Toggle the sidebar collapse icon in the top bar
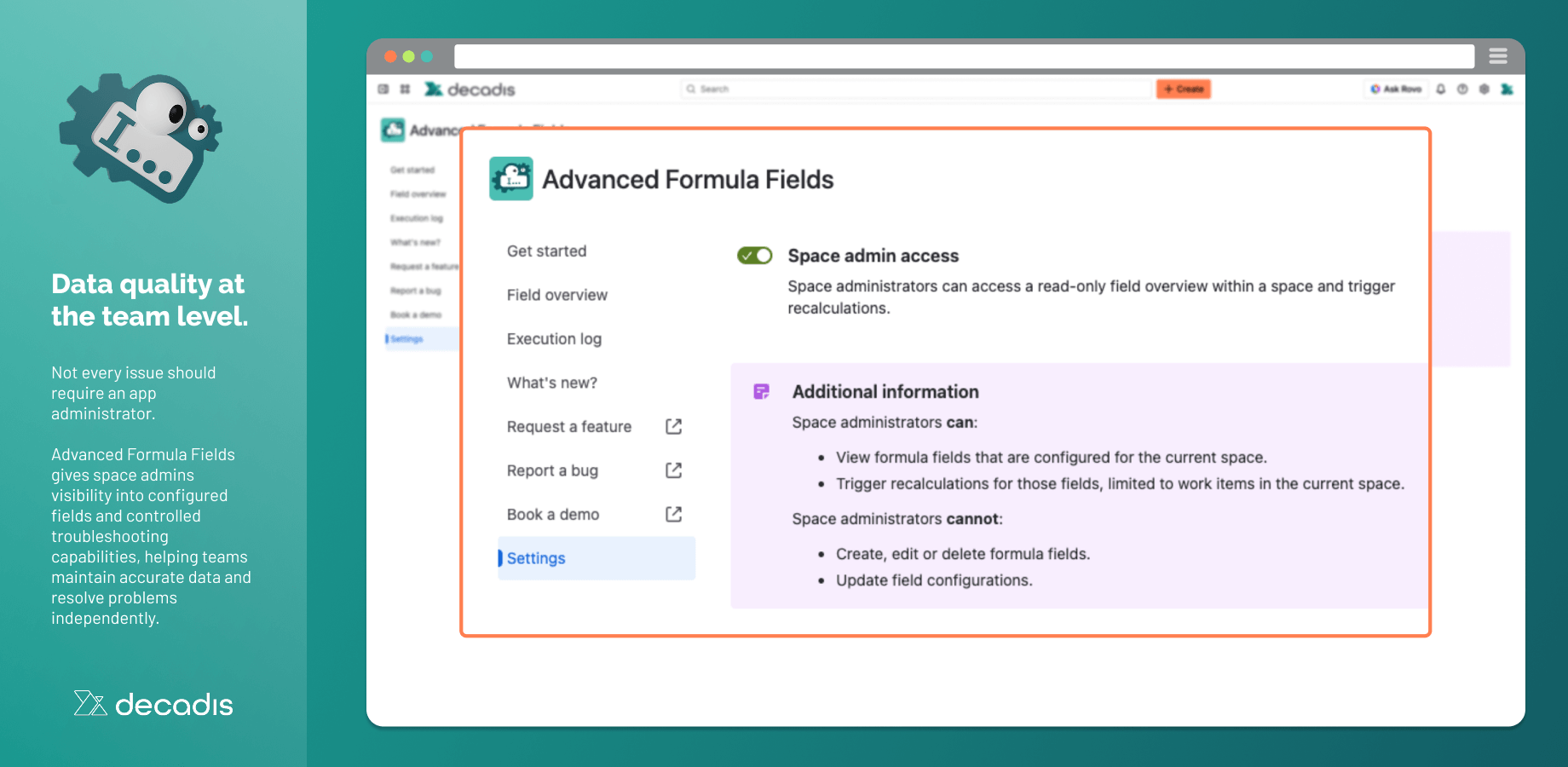 (x=383, y=89)
